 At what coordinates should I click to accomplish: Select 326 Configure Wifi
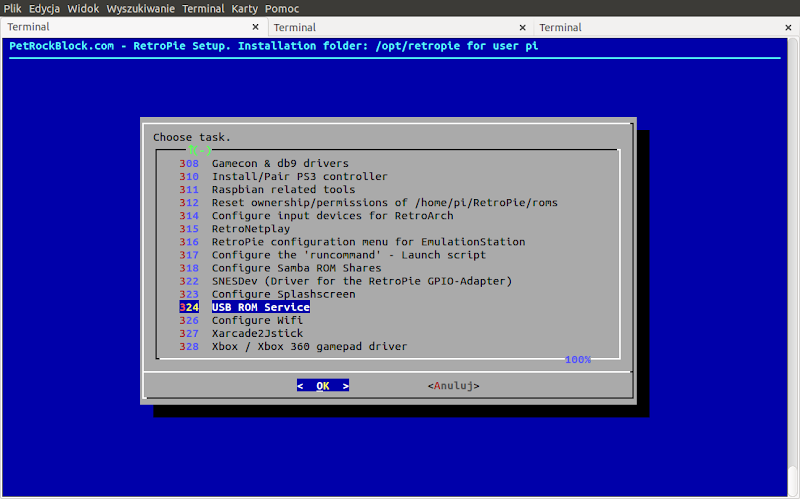(x=241, y=320)
